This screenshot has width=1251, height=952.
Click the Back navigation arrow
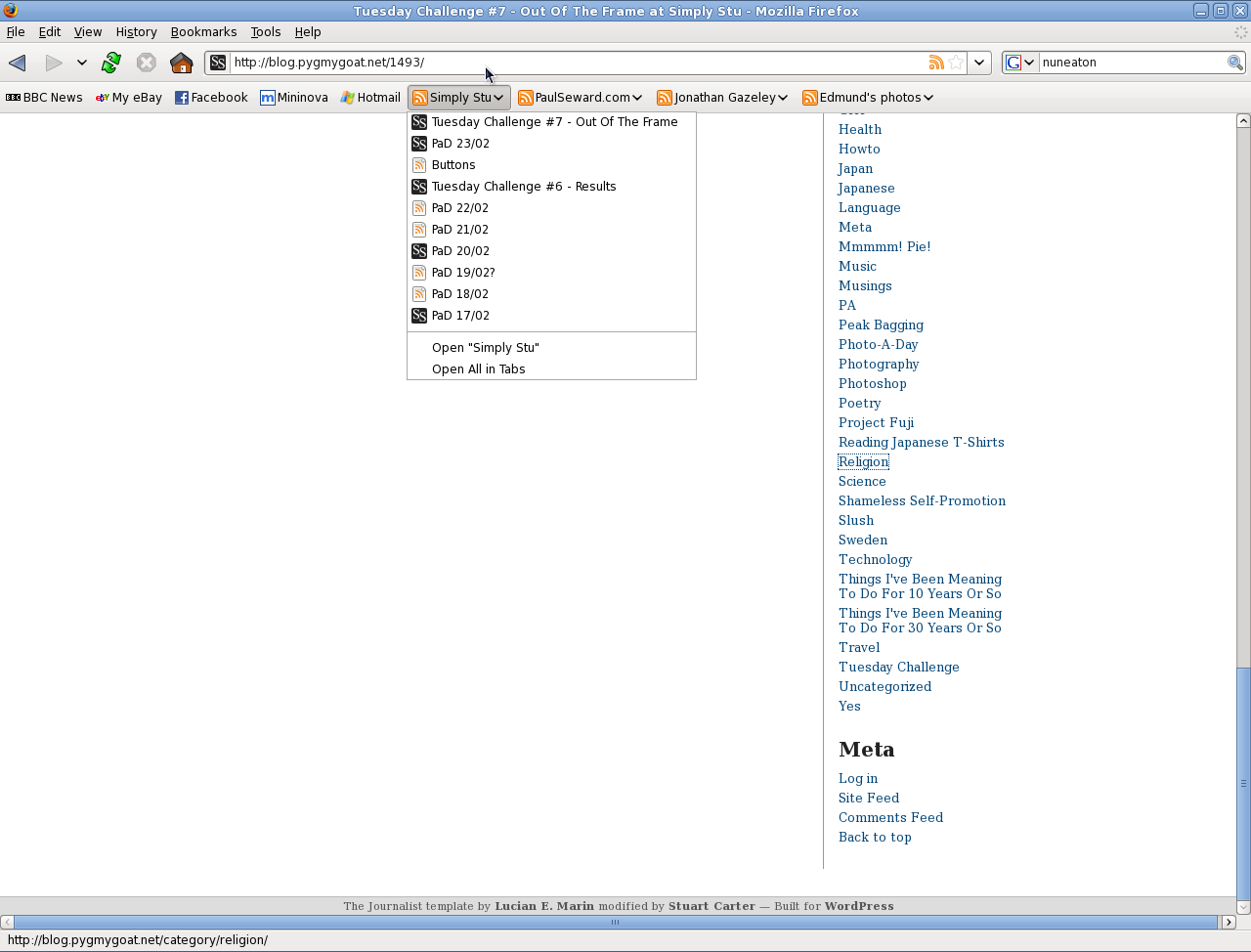click(x=18, y=63)
